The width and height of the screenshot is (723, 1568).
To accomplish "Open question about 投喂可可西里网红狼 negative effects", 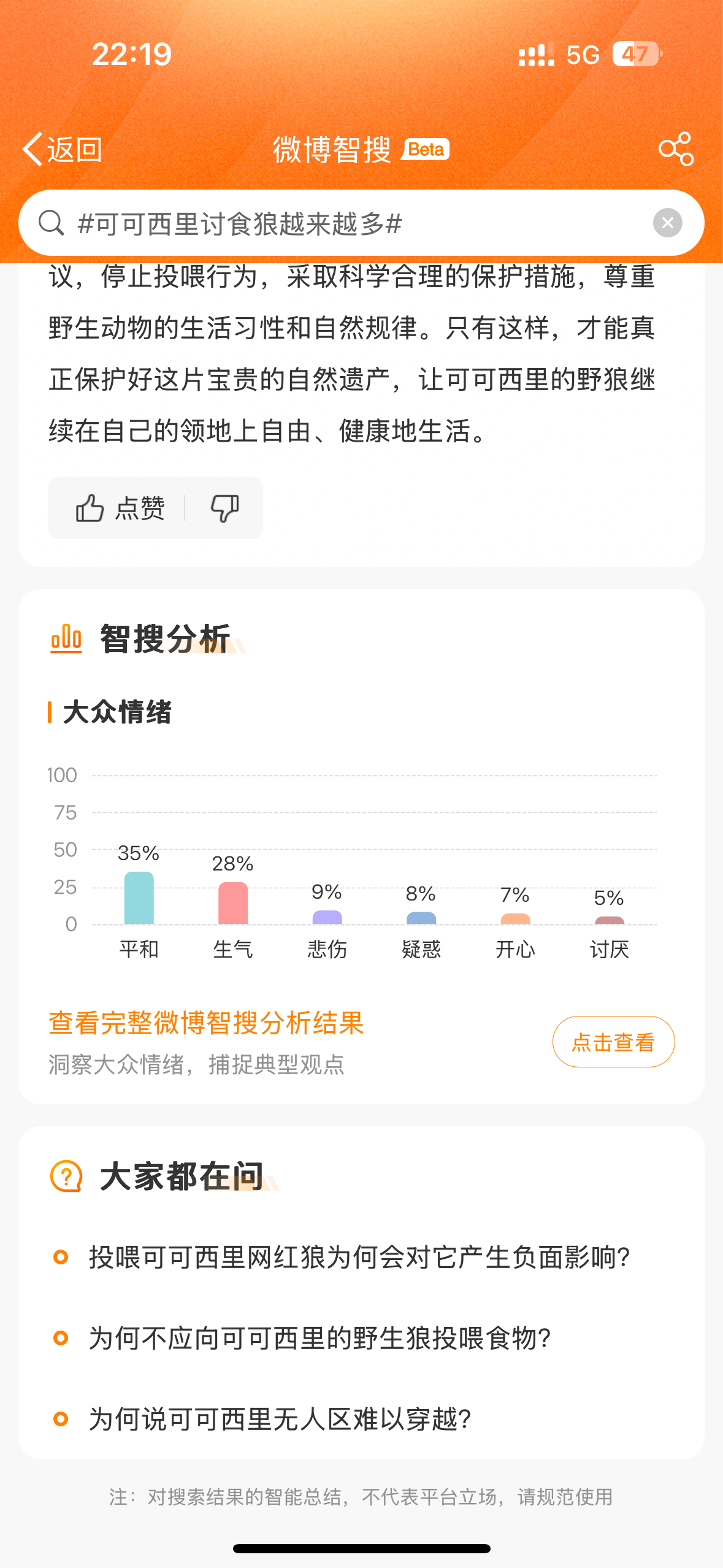I will point(359,1257).
